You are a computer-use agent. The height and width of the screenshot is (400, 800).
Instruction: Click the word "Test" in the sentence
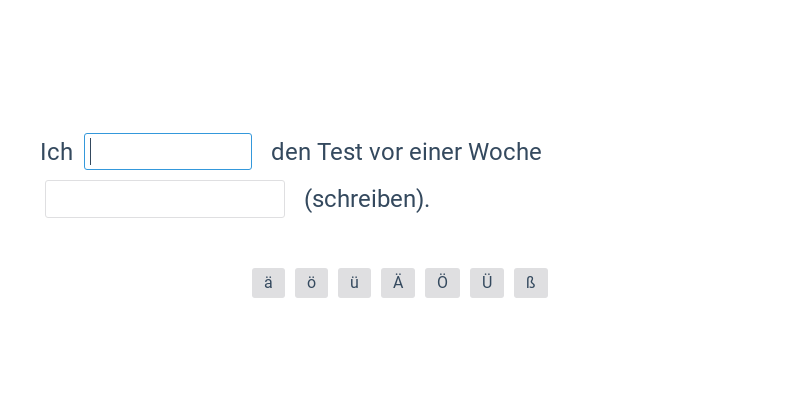coord(340,152)
